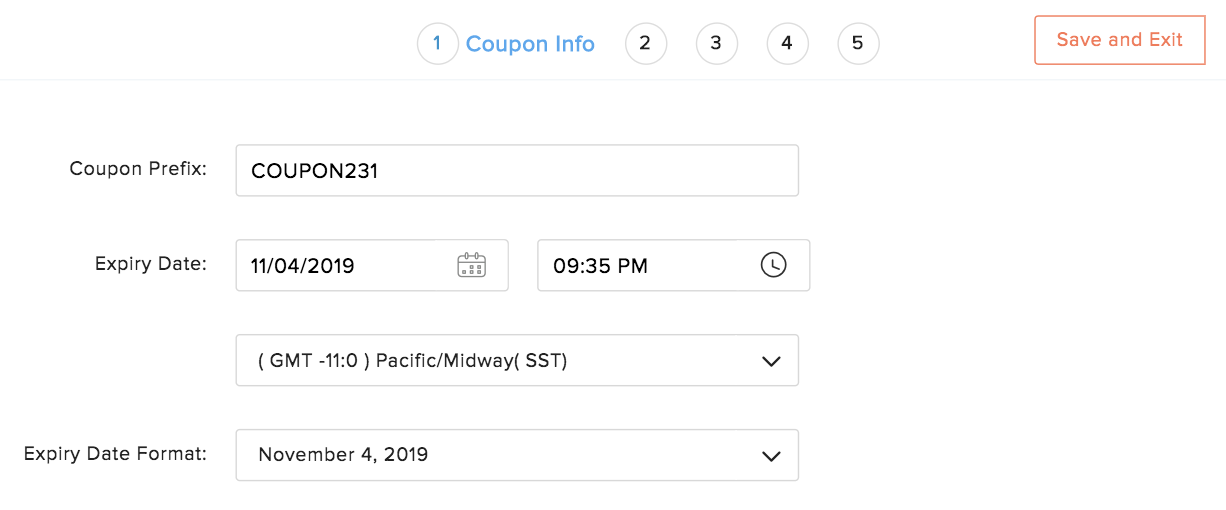Focus the expiry date 11/04/2019 field

coord(345,266)
